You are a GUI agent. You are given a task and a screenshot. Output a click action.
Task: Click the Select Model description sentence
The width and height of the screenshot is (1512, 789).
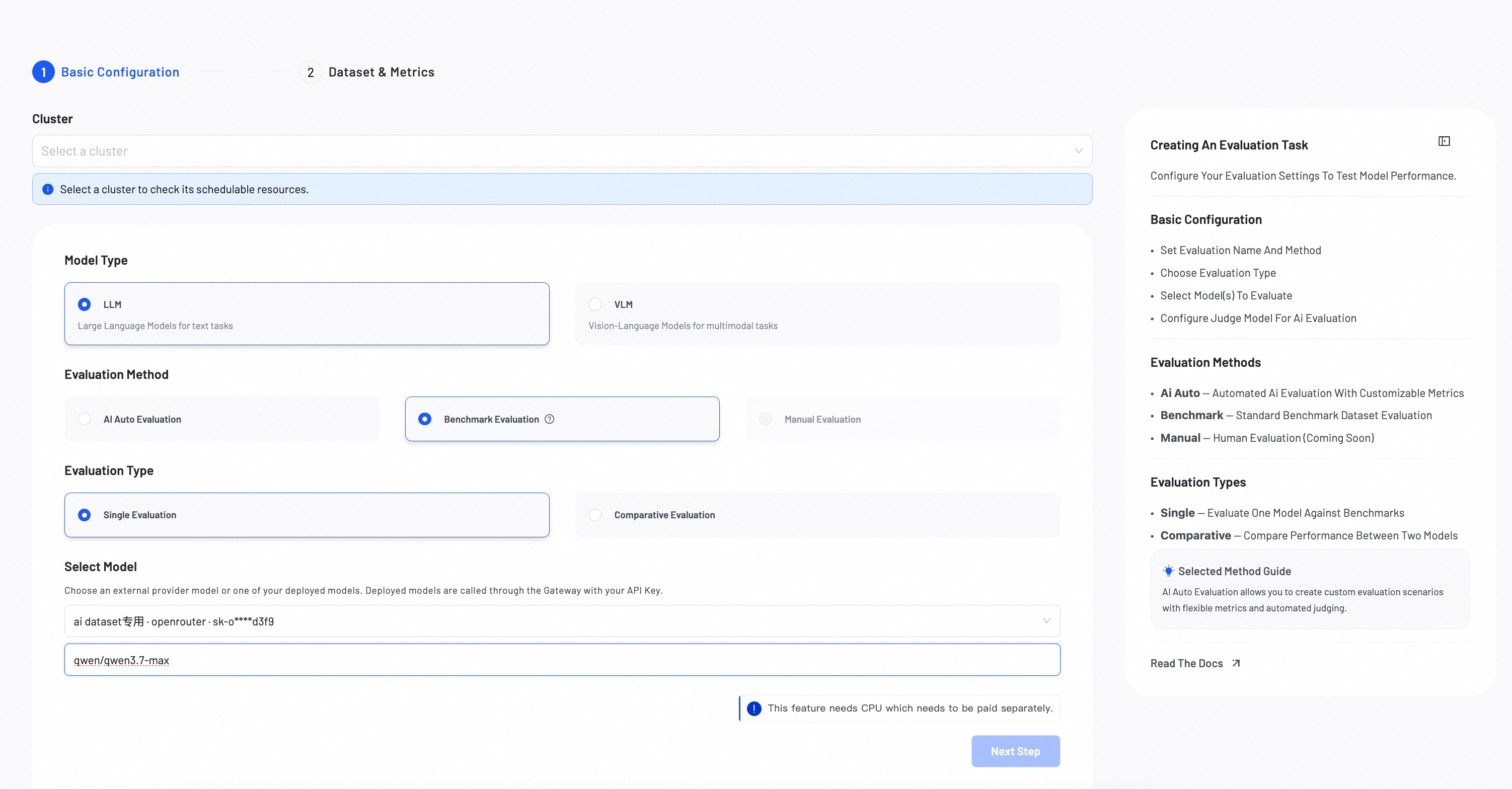click(363, 591)
